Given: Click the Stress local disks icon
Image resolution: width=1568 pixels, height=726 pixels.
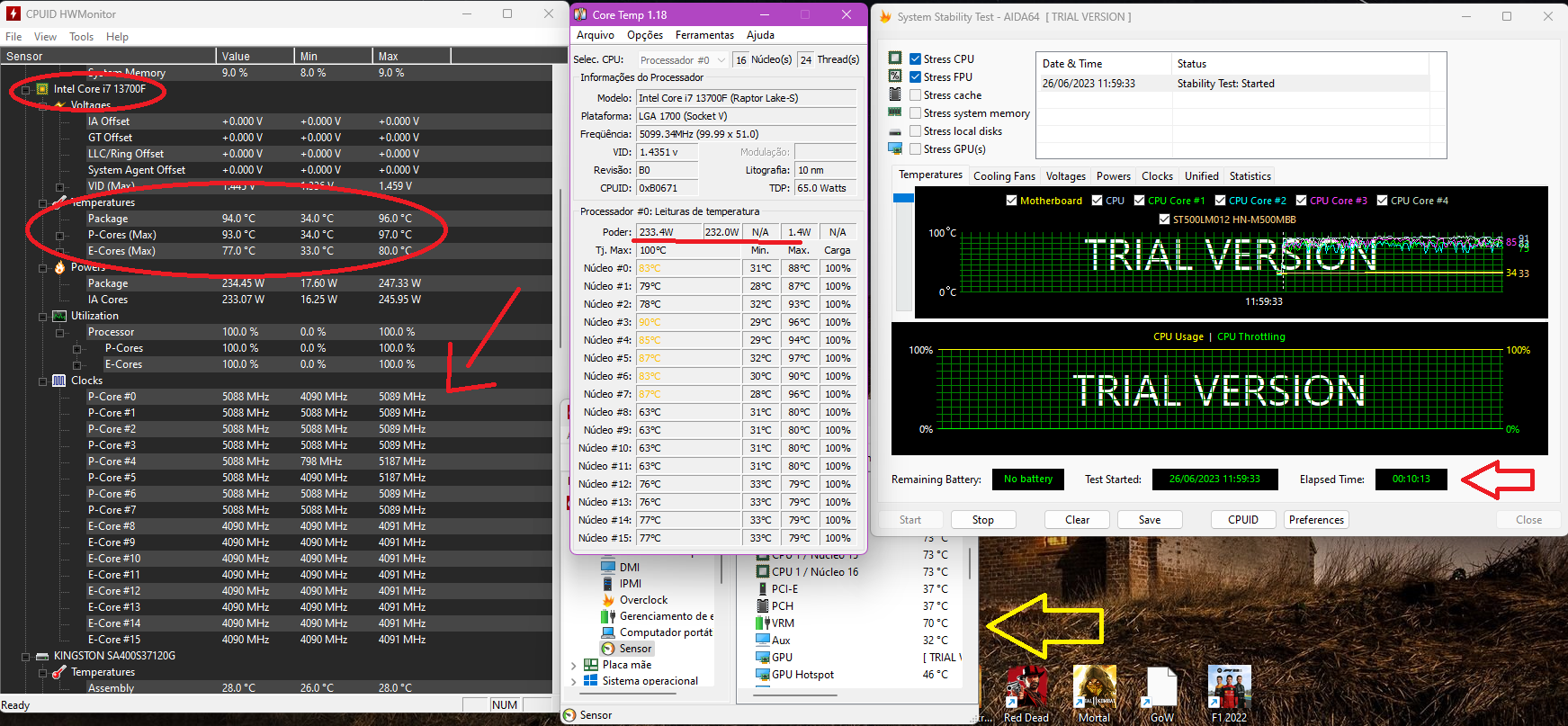Looking at the screenshot, I should click(895, 131).
